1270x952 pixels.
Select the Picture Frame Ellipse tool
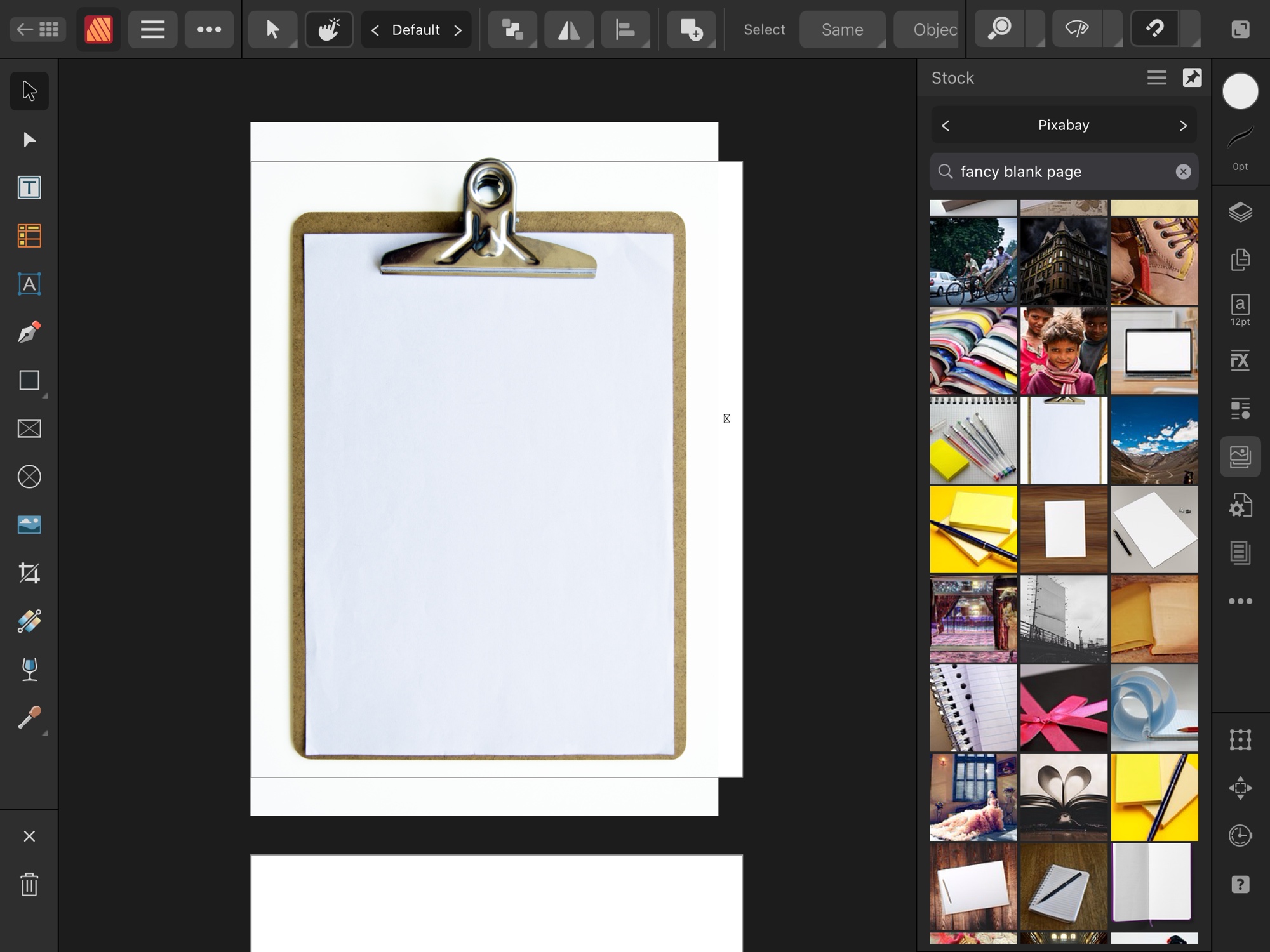click(x=29, y=477)
